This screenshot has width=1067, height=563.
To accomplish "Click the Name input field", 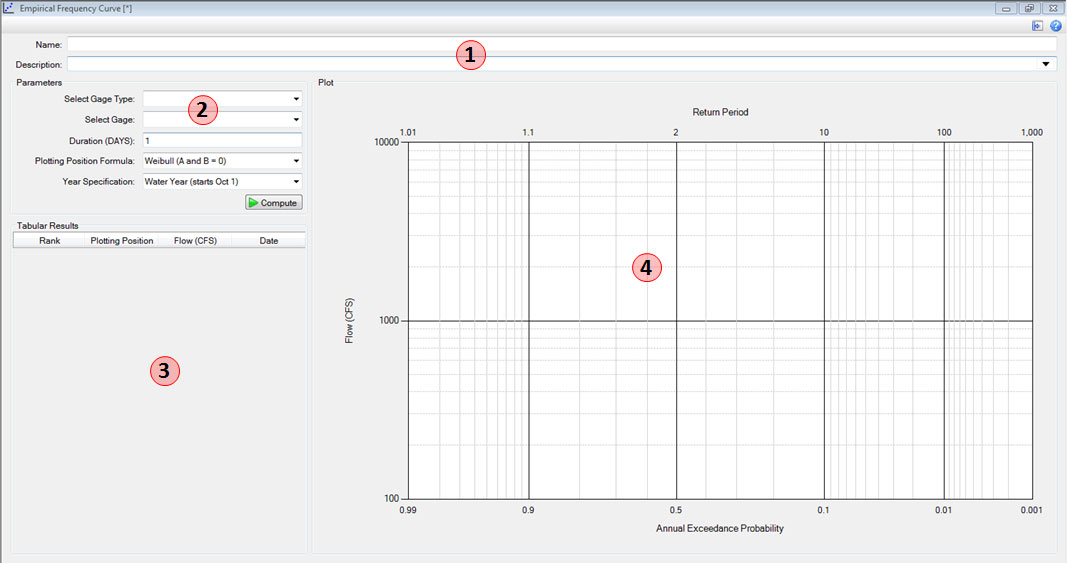I will tap(561, 44).
